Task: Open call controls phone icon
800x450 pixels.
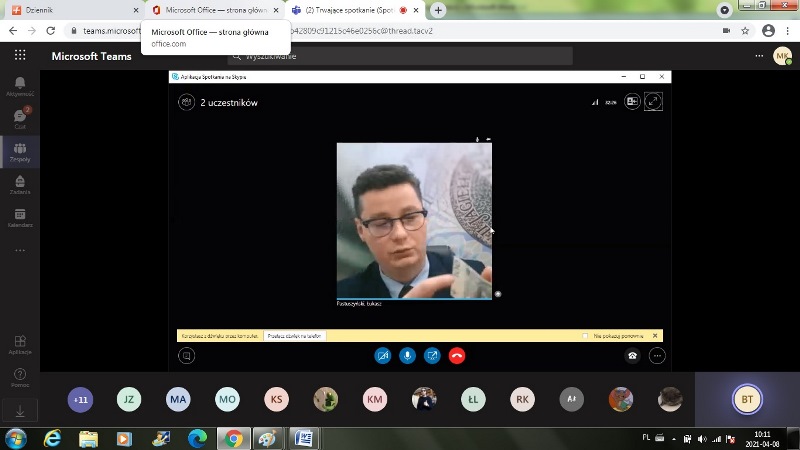Action: (632, 355)
